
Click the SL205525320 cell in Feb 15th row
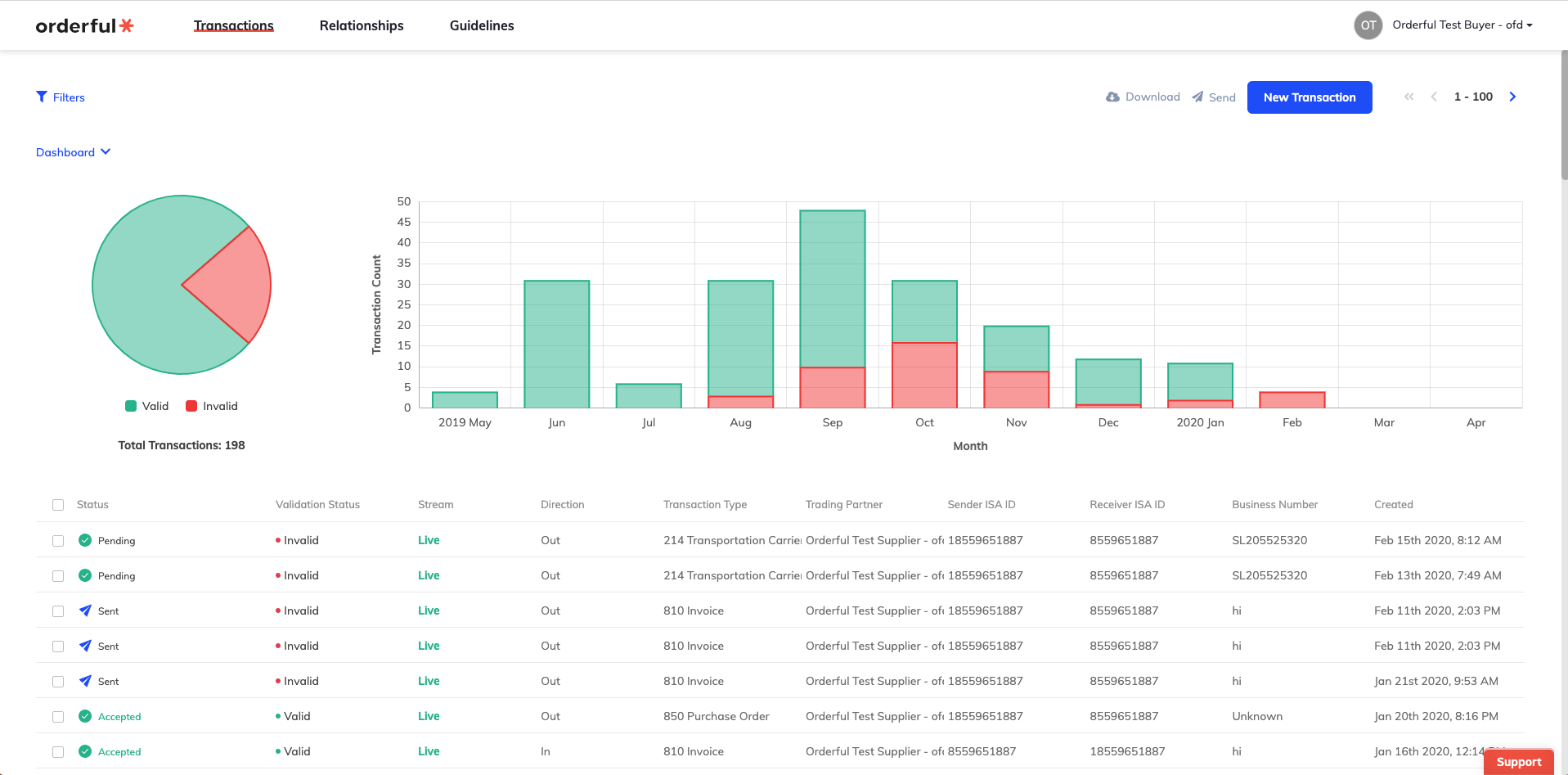pos(1269,540)
